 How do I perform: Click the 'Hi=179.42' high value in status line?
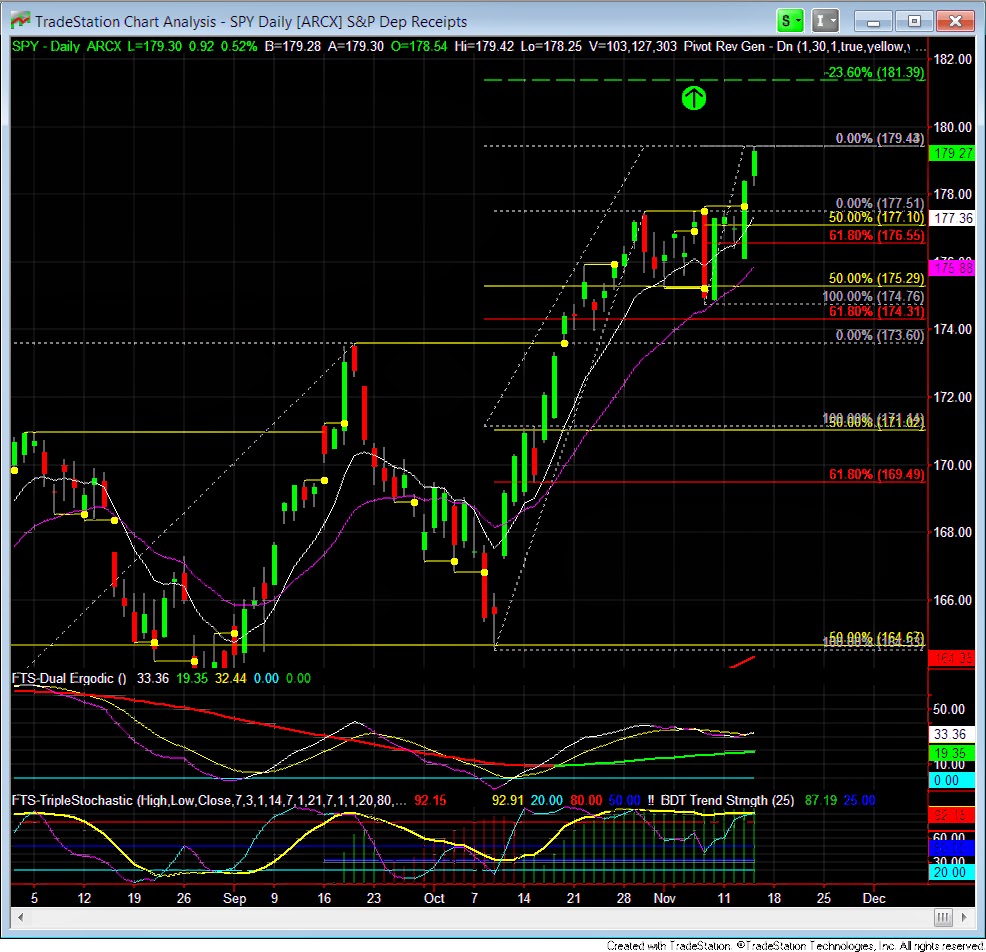484,47
